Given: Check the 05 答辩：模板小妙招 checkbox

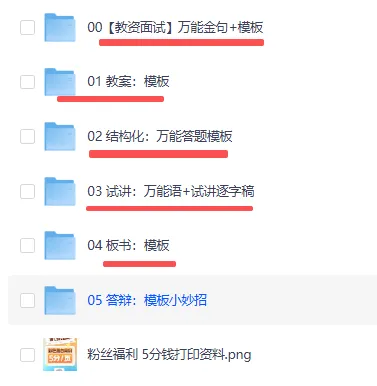Looking at the screenshot, I should [27, 300].
